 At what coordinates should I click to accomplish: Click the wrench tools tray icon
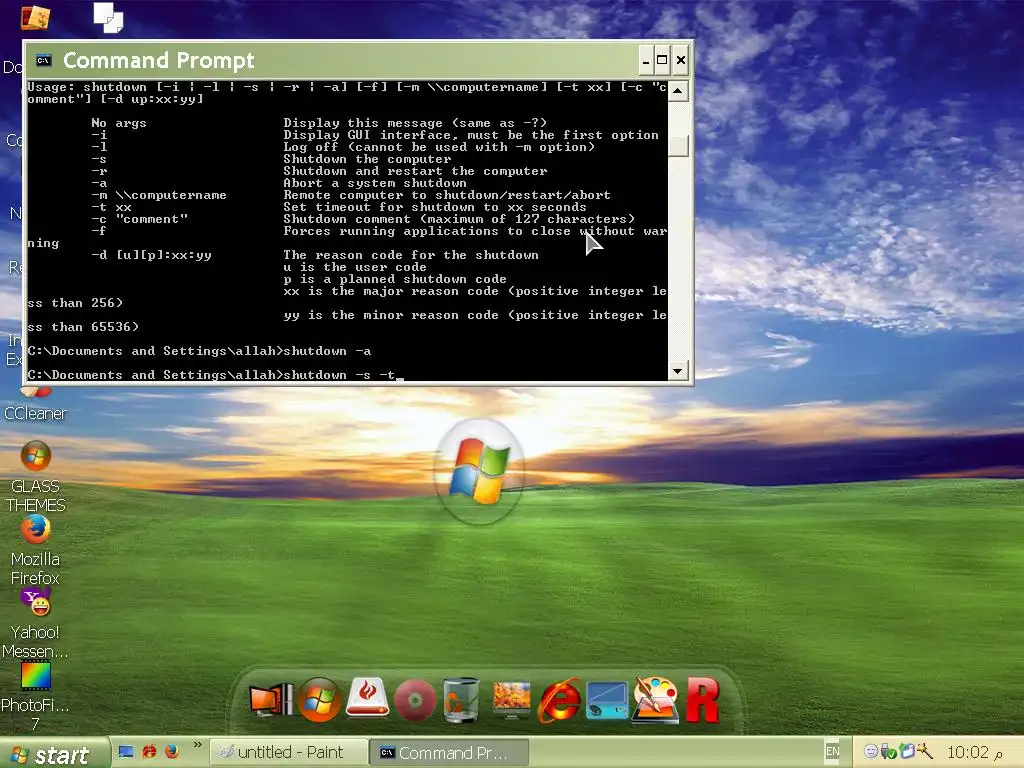tap(925, 752)
